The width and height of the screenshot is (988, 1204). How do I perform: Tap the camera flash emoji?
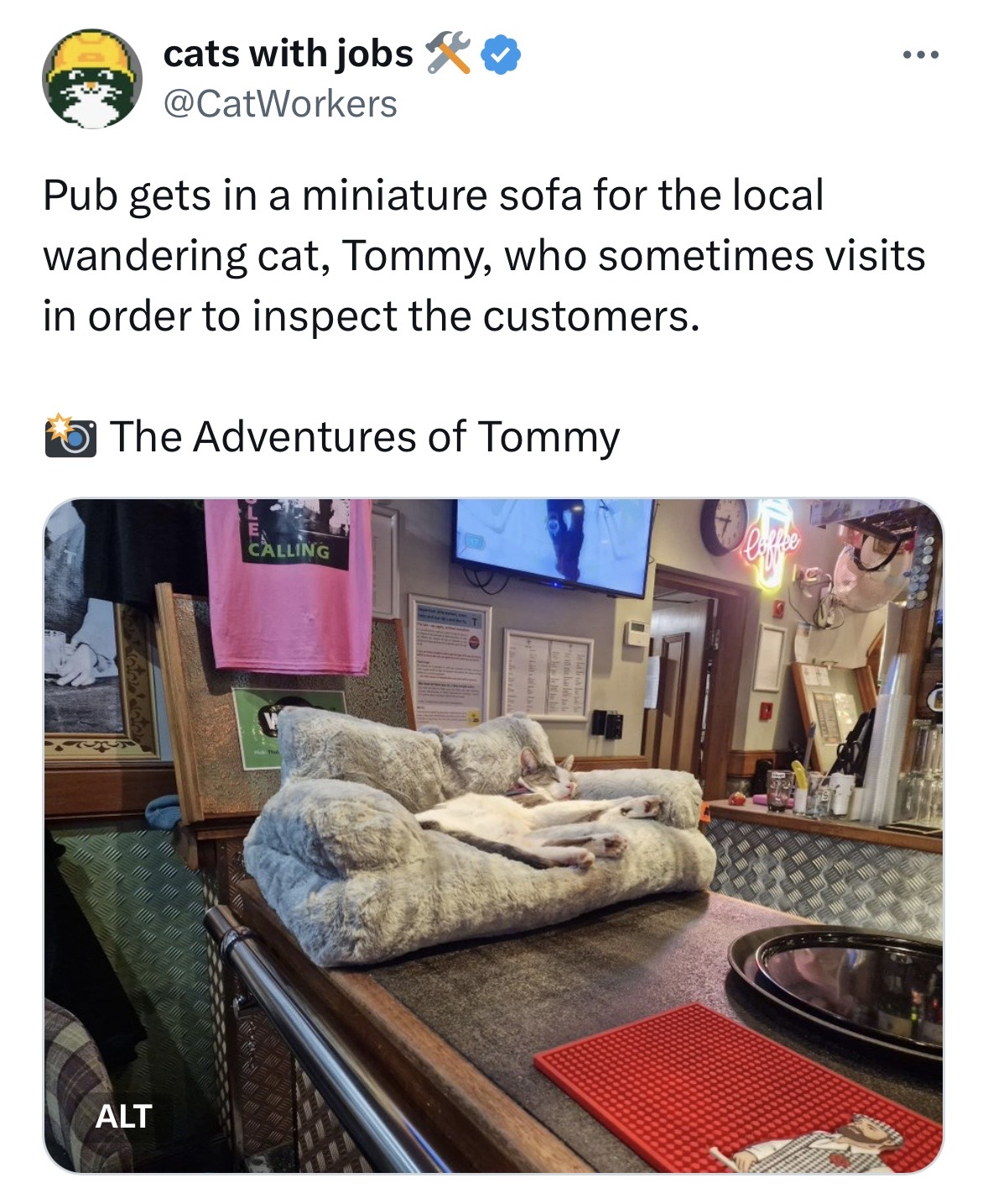click(70, 435)
